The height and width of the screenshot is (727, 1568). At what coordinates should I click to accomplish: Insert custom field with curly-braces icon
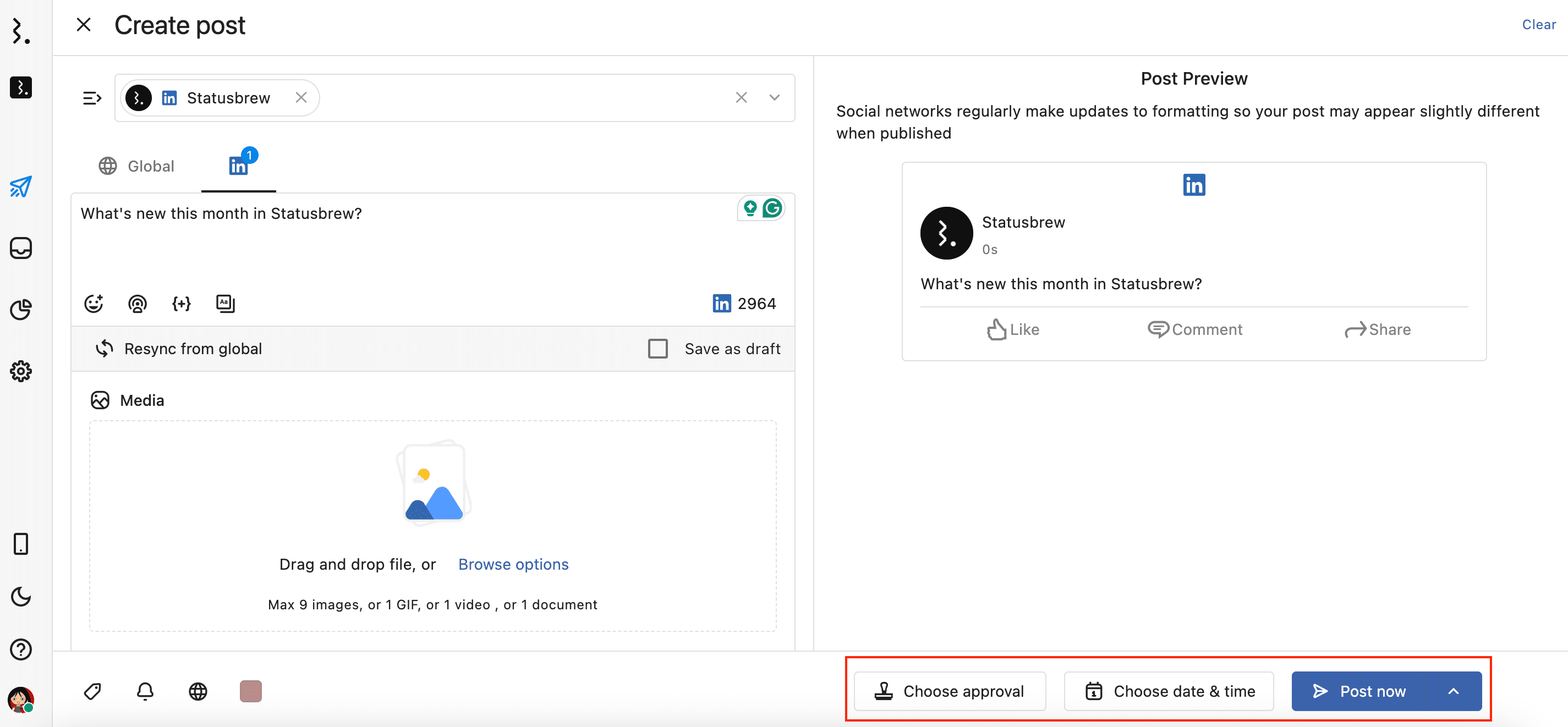tap(181, 303)
